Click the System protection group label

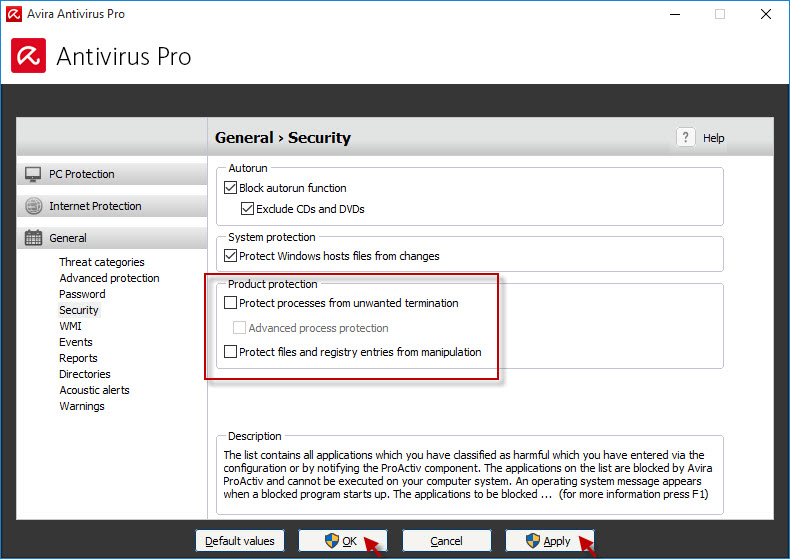tap(272, 237)
